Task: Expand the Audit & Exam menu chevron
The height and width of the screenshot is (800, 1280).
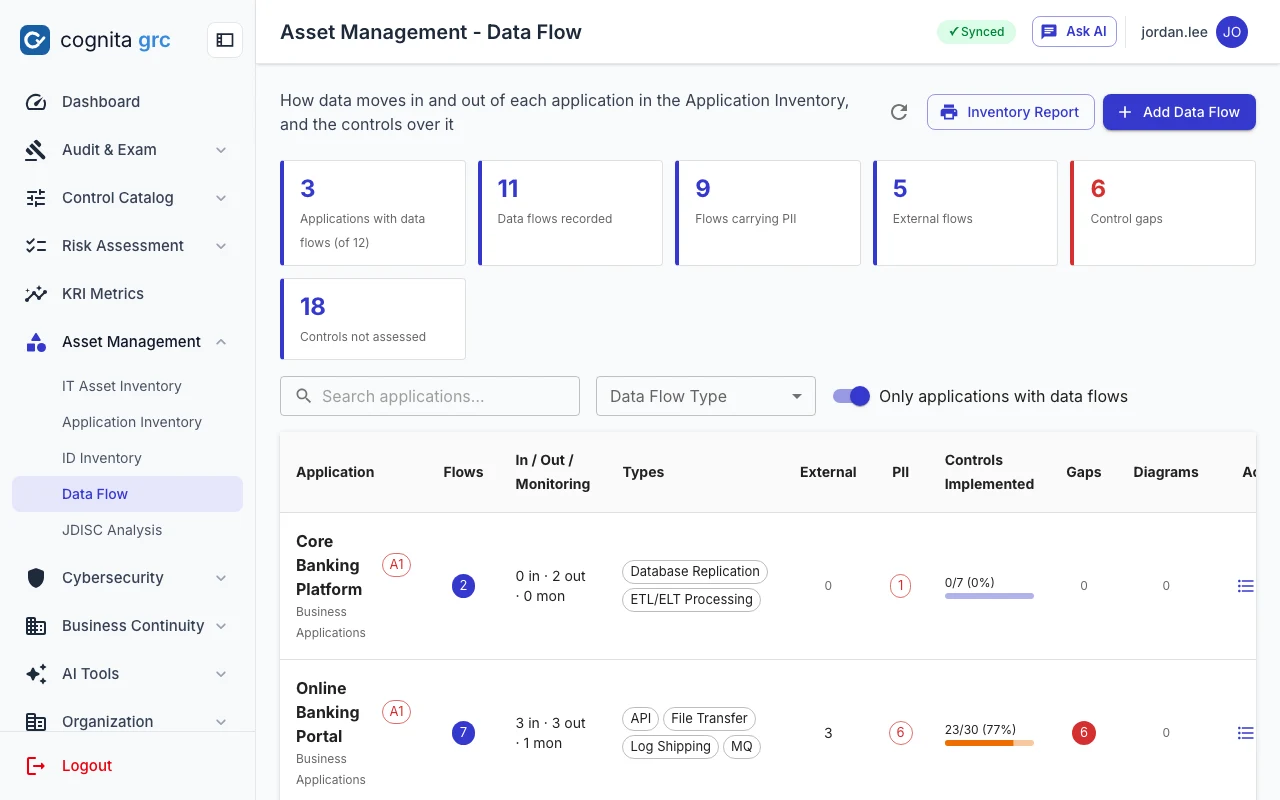Action: 221,150
